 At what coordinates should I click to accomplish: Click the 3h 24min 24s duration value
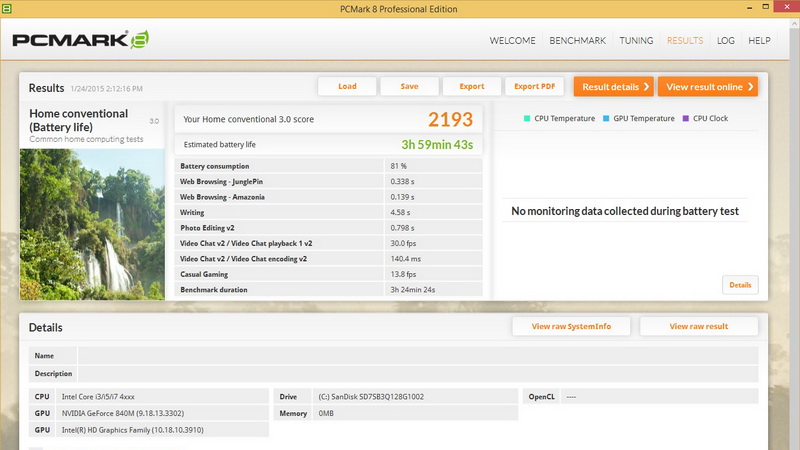413,289
